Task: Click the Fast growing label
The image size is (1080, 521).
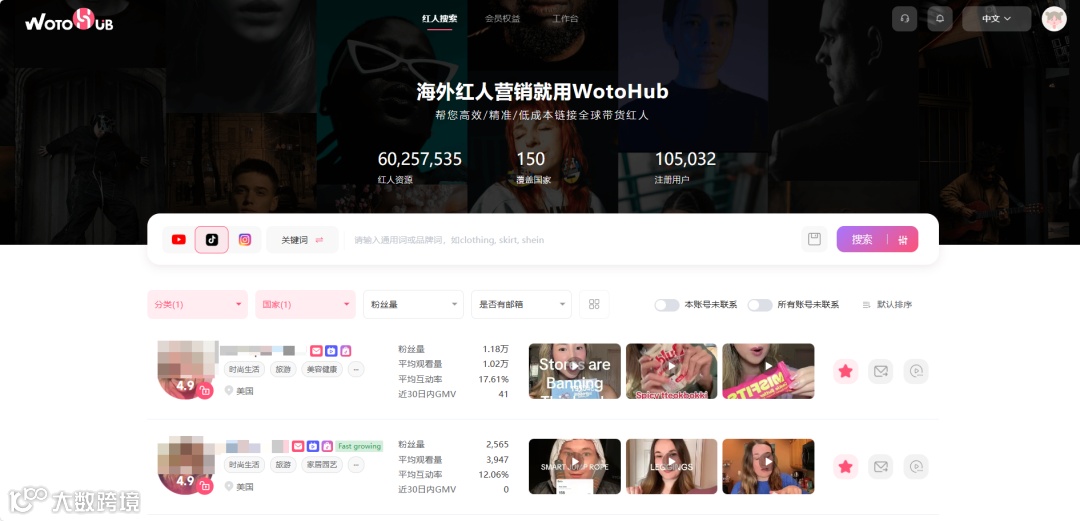Action: (x=359, y=446)
